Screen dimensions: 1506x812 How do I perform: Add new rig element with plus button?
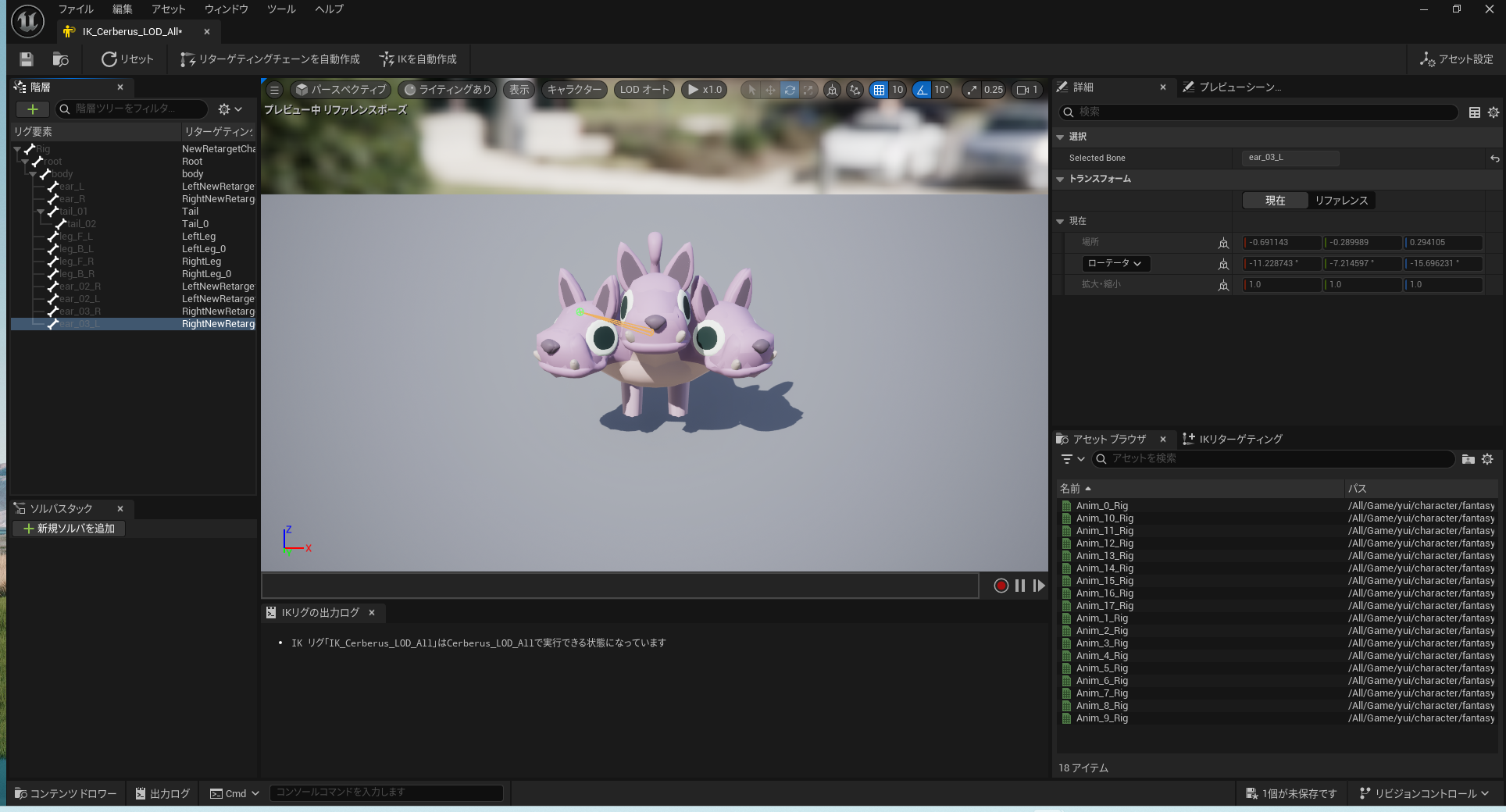(x=32, y=109)
